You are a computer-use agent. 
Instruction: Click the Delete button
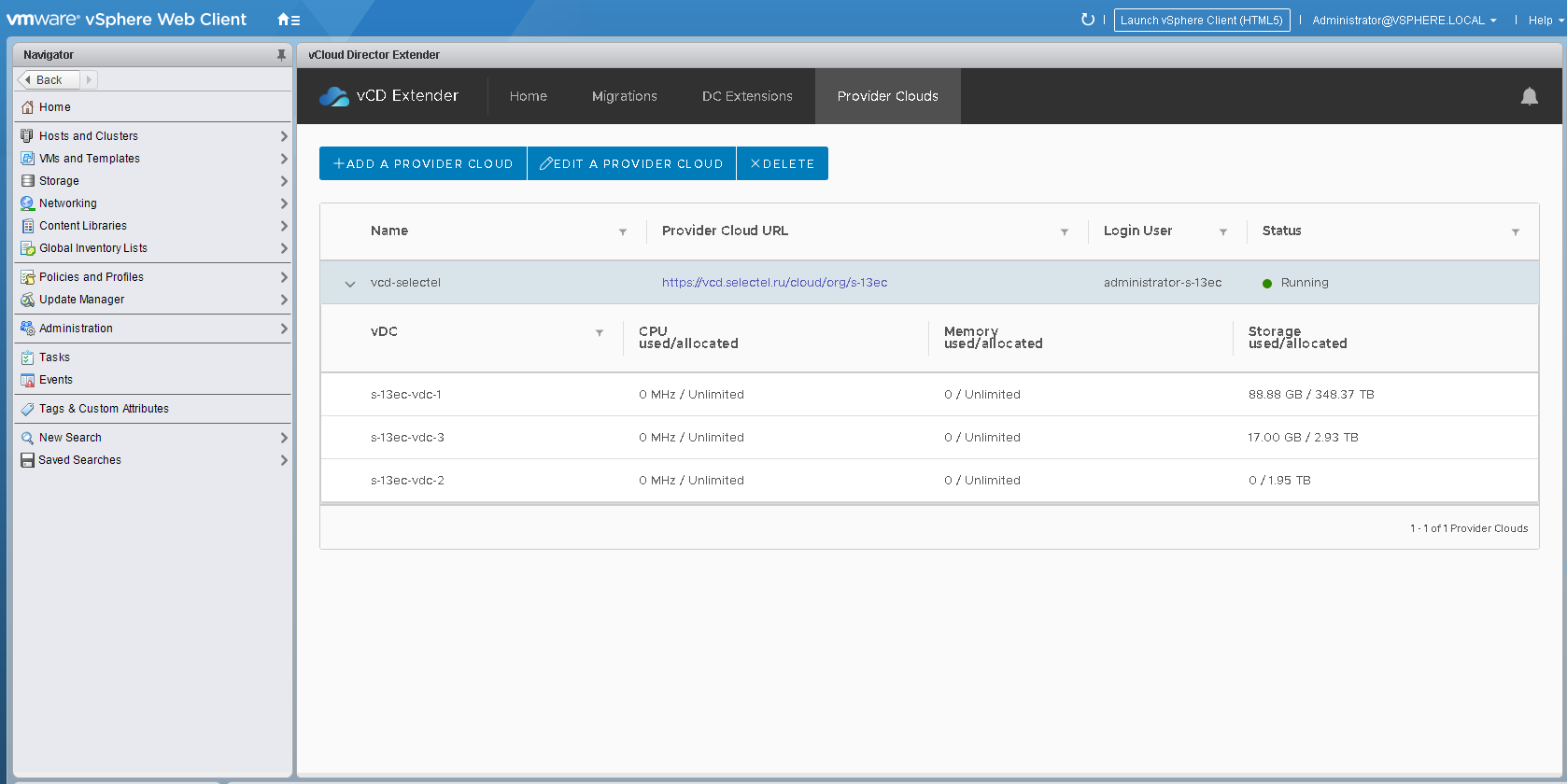pyautogui.click(x=783, y=163)
